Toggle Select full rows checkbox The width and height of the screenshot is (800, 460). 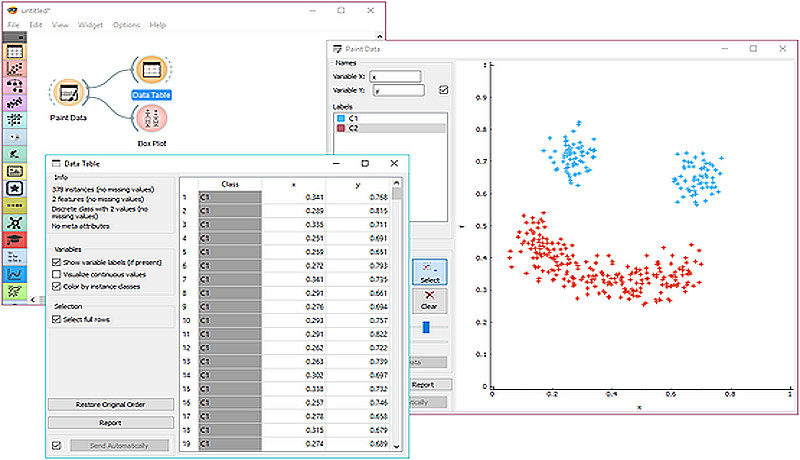57,319
